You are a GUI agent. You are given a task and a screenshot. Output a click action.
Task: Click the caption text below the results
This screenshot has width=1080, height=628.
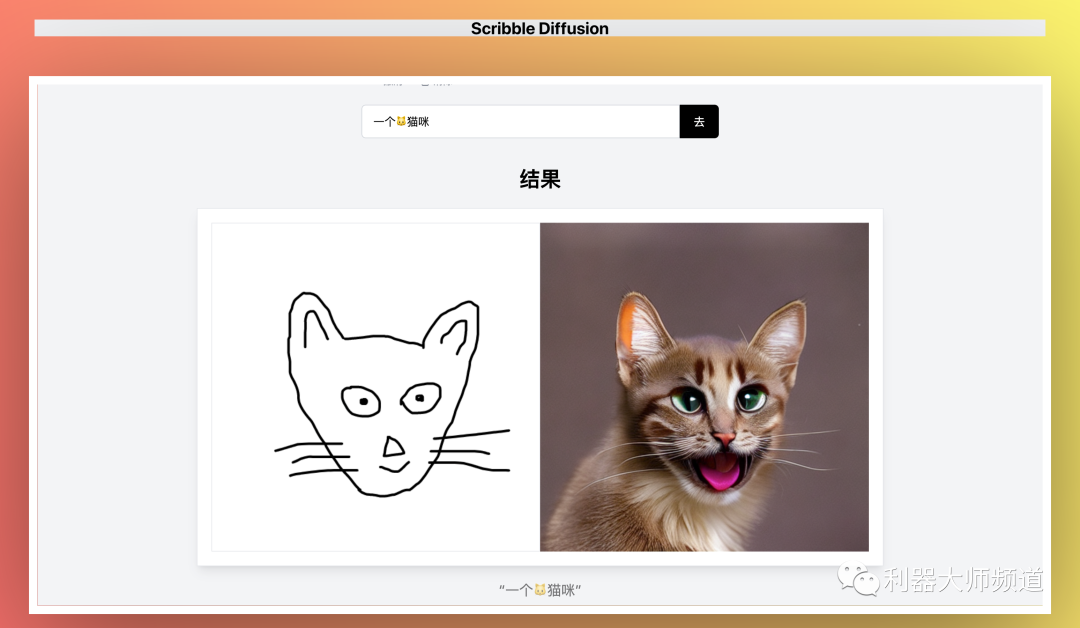click(540, 590)
